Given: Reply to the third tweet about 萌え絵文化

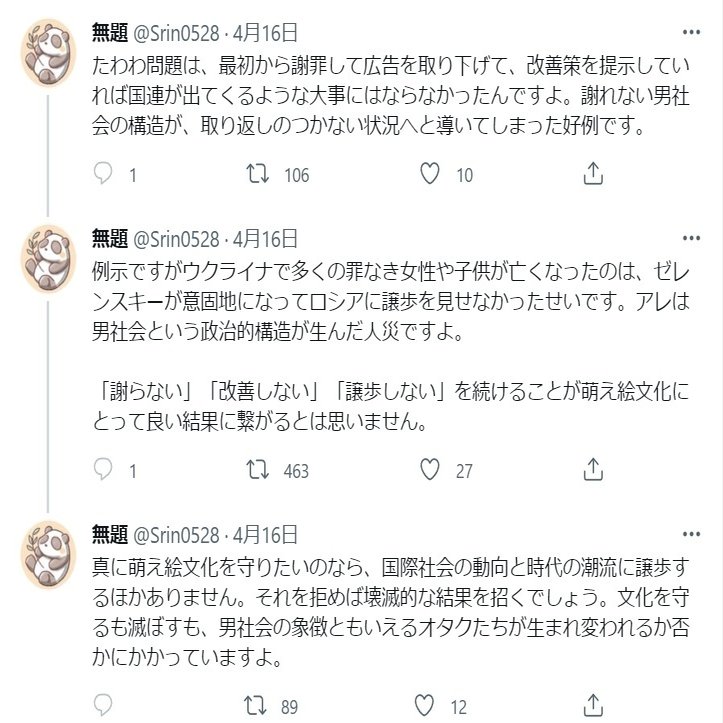Looking at the screenshot, I should 104,705.
